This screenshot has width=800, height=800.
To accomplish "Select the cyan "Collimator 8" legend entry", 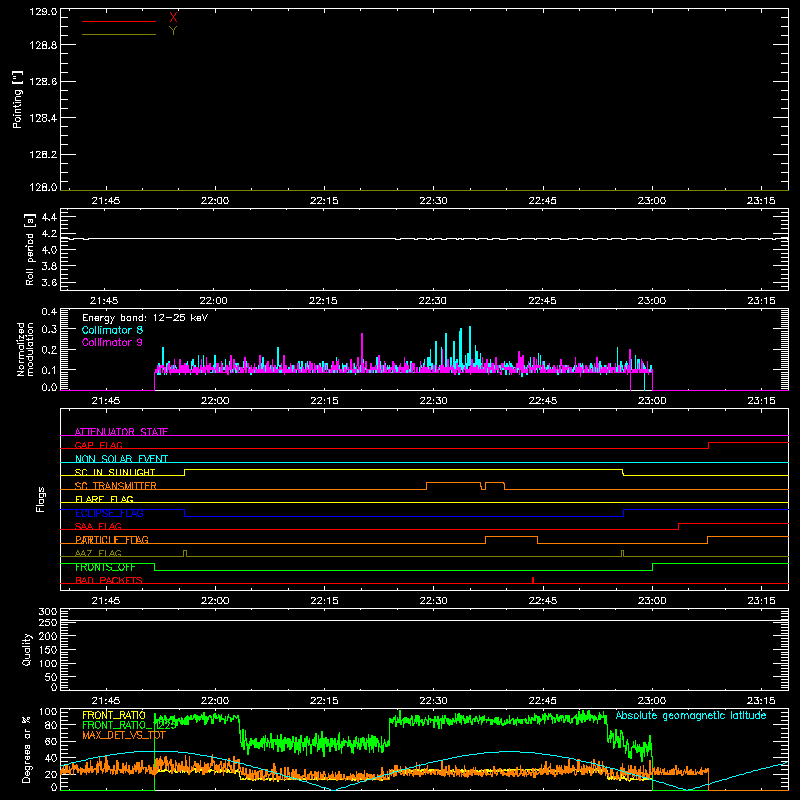I will click(x=112, y=330).
